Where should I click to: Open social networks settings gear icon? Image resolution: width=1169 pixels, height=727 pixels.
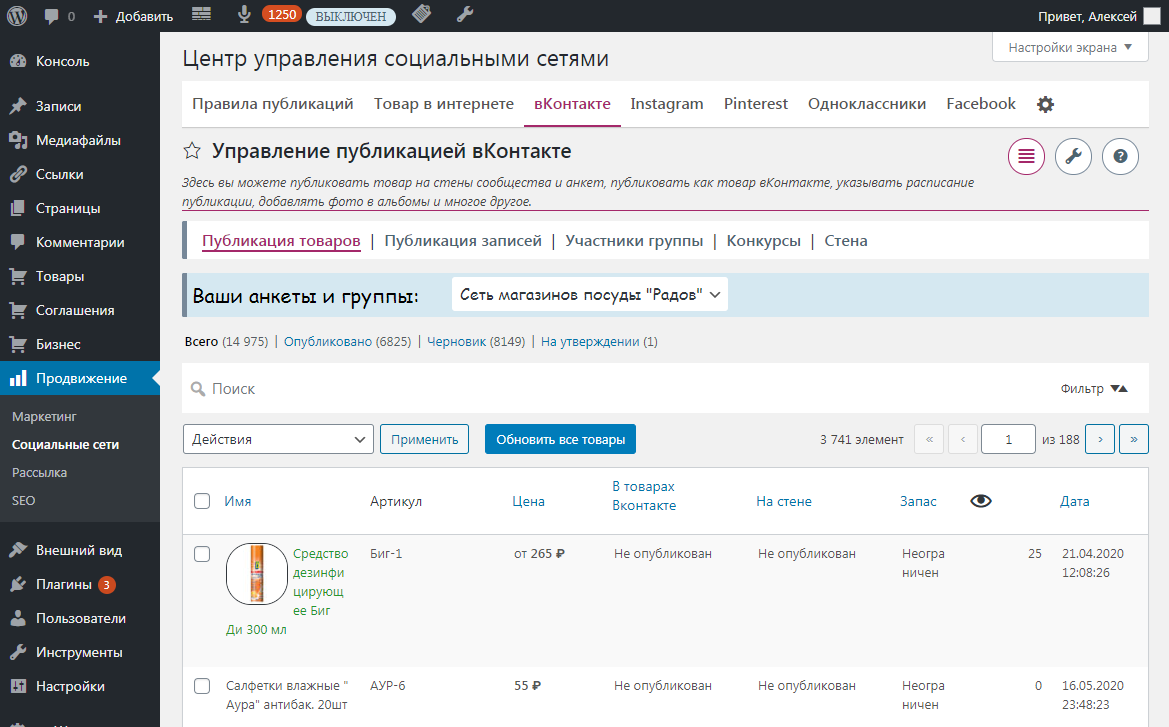1045,104
